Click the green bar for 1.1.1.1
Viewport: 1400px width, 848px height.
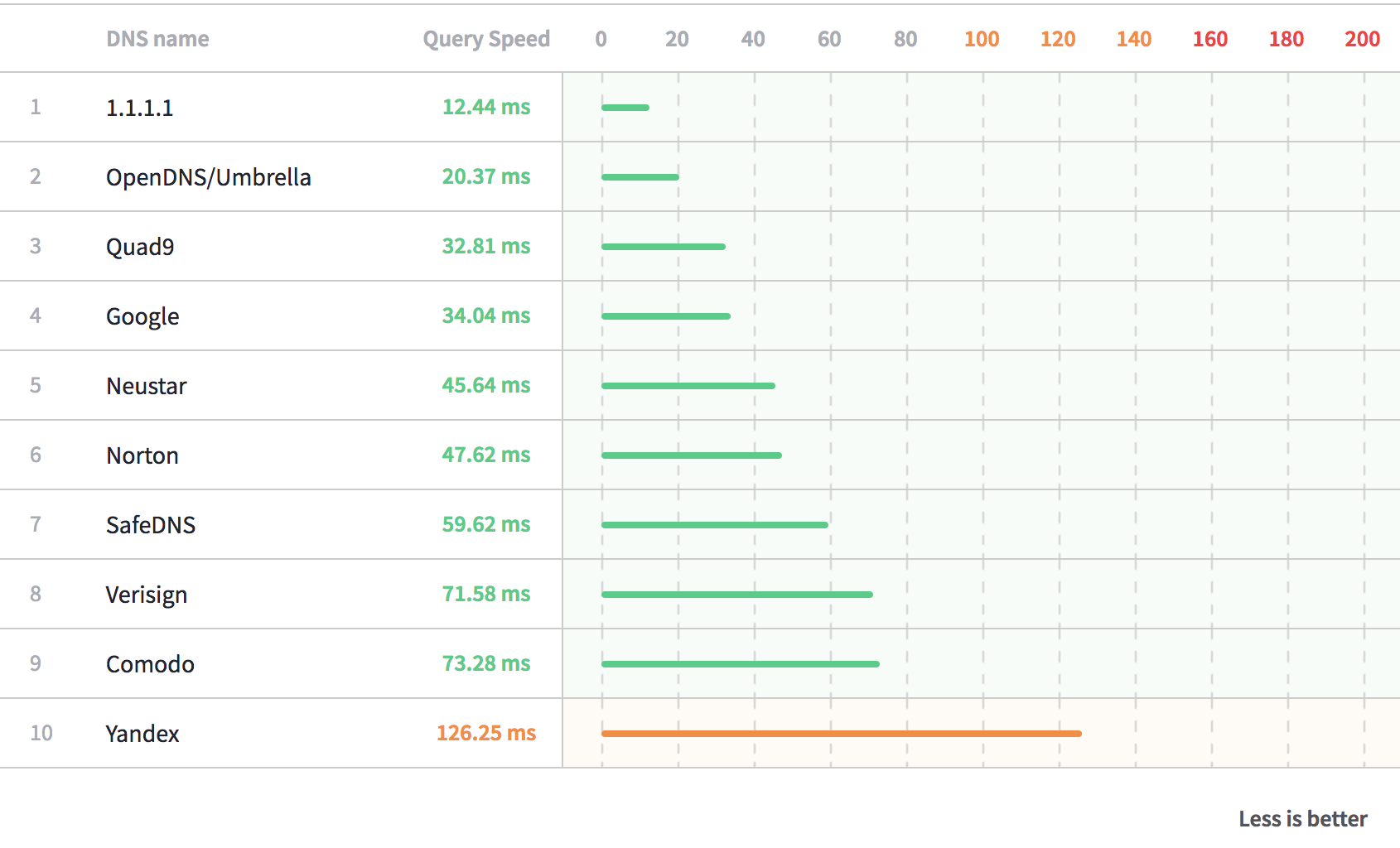pyautogui.click(x=625, y=107)
